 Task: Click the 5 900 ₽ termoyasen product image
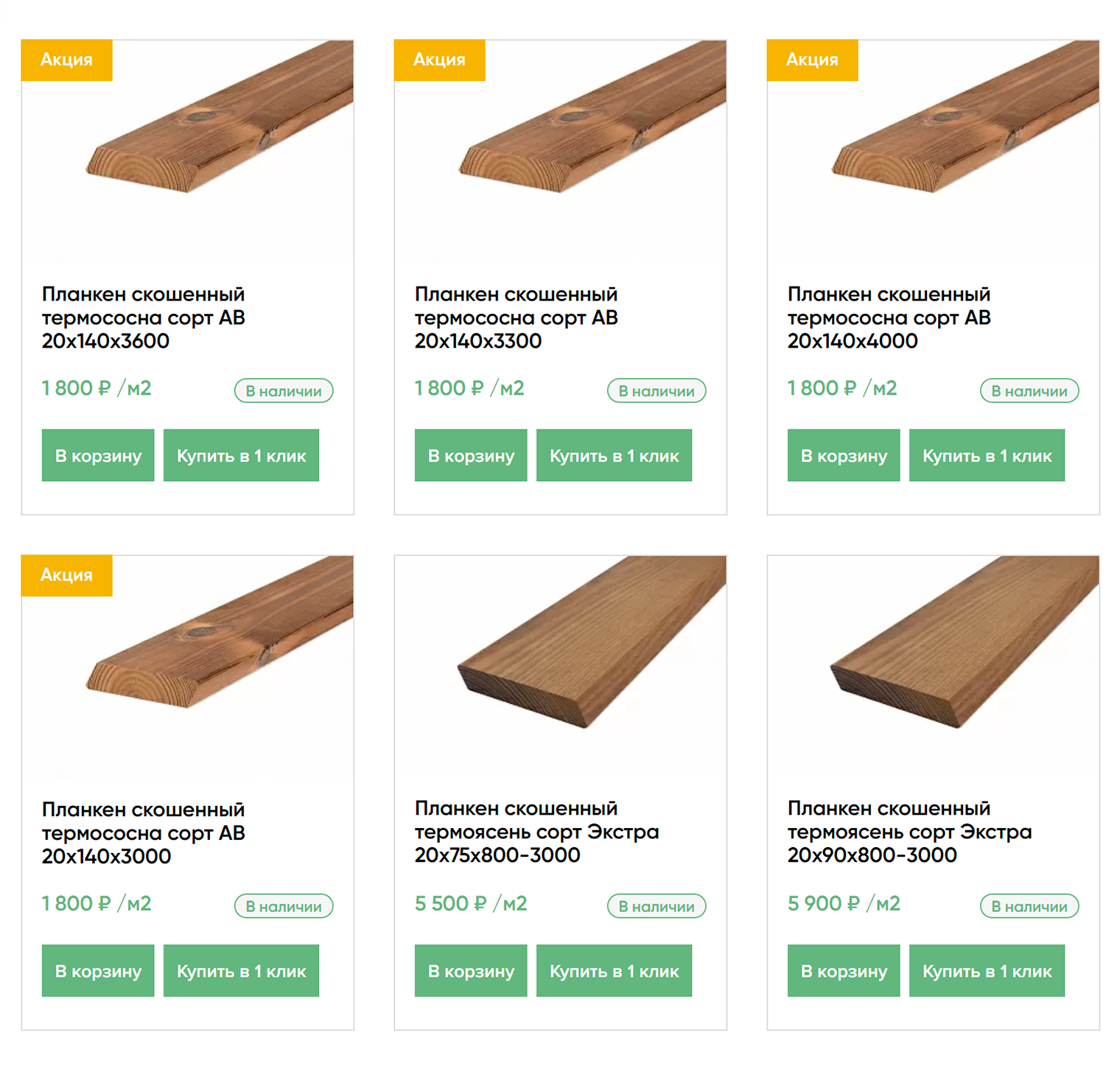[934, 667]
